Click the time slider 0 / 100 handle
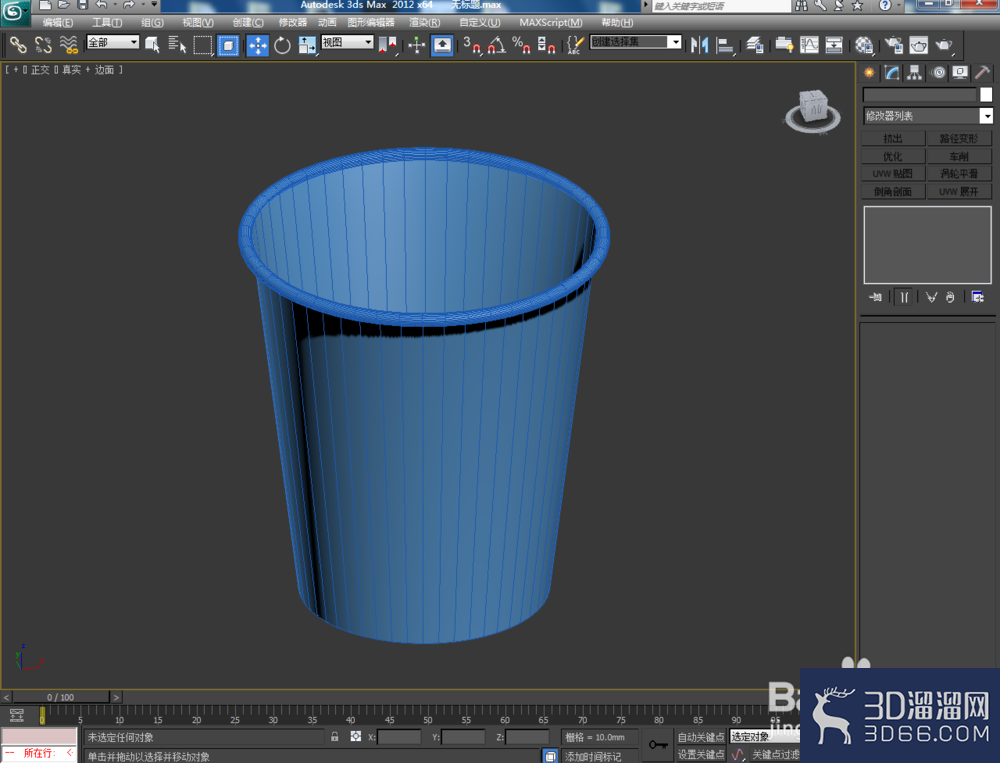Image resolution: width=1000 pixels, height=763 pixels. click(x=61, y=697)
